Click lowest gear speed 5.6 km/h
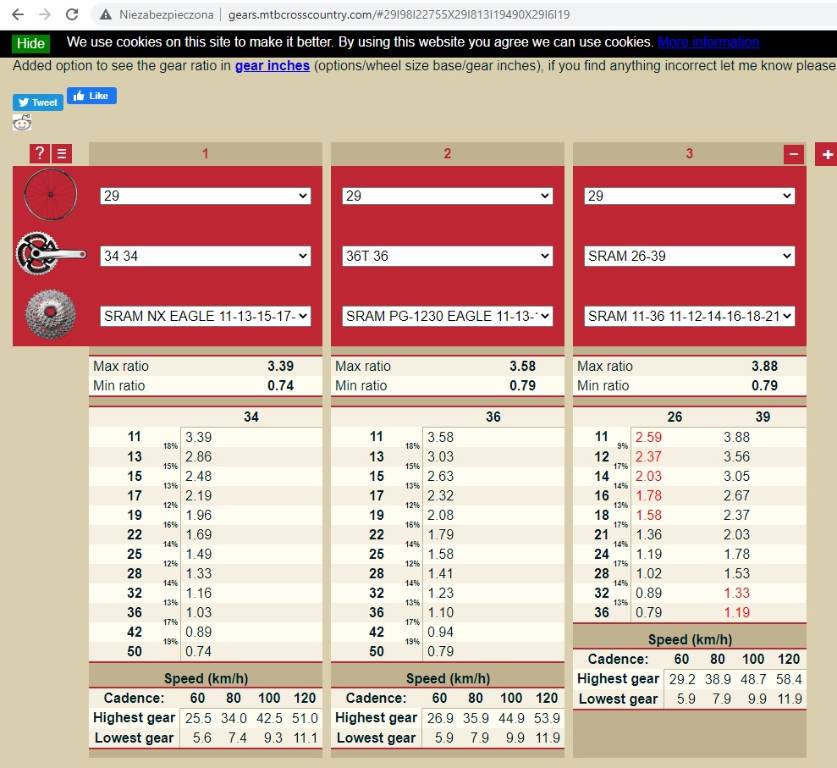This screenshot has width=837, height=768. (x=202, y=738)
